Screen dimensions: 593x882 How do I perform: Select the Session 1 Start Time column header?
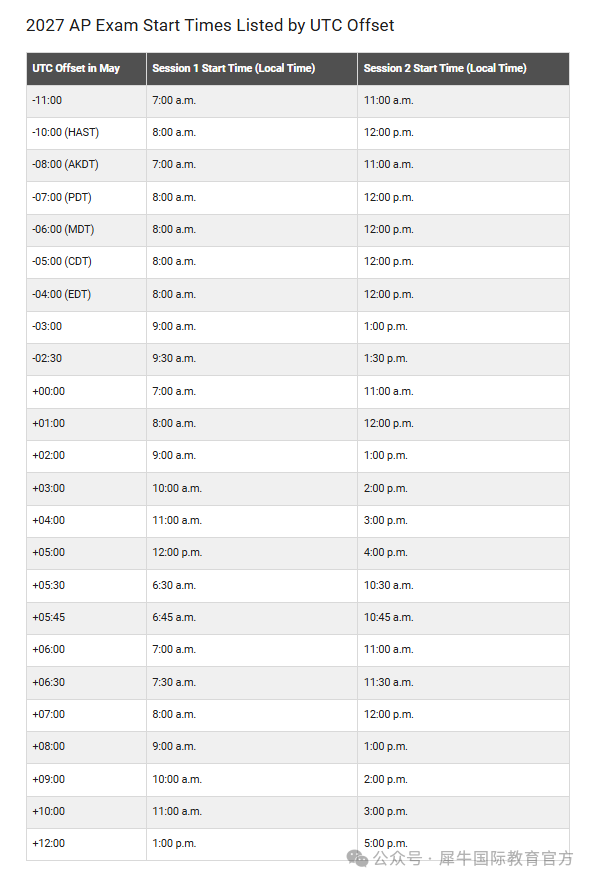tap(252, 69)
